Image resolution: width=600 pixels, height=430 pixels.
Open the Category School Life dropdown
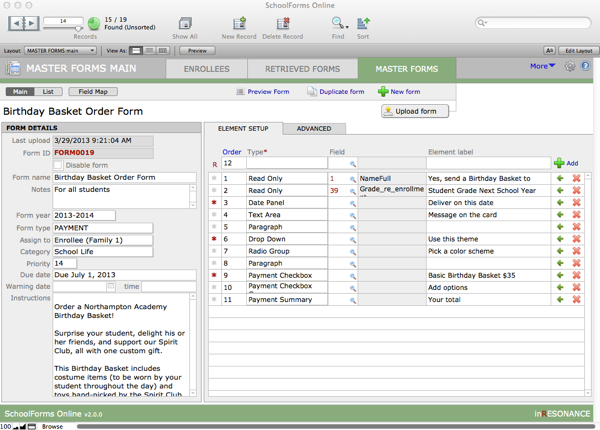103,252
